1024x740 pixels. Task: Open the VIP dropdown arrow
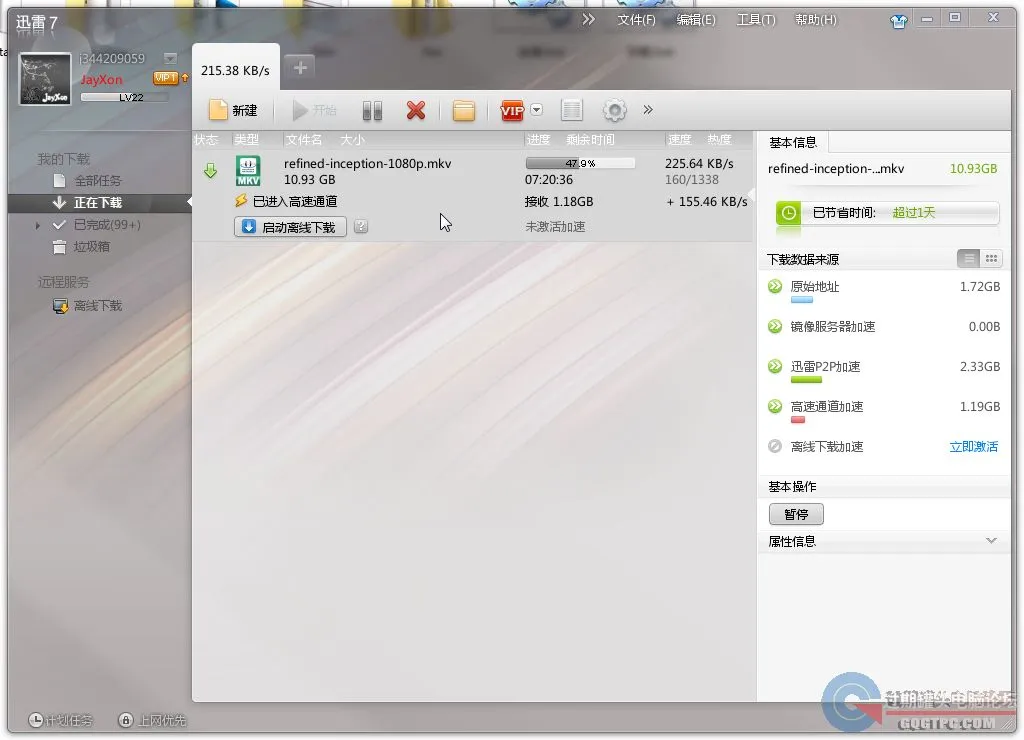coord(536,110)
